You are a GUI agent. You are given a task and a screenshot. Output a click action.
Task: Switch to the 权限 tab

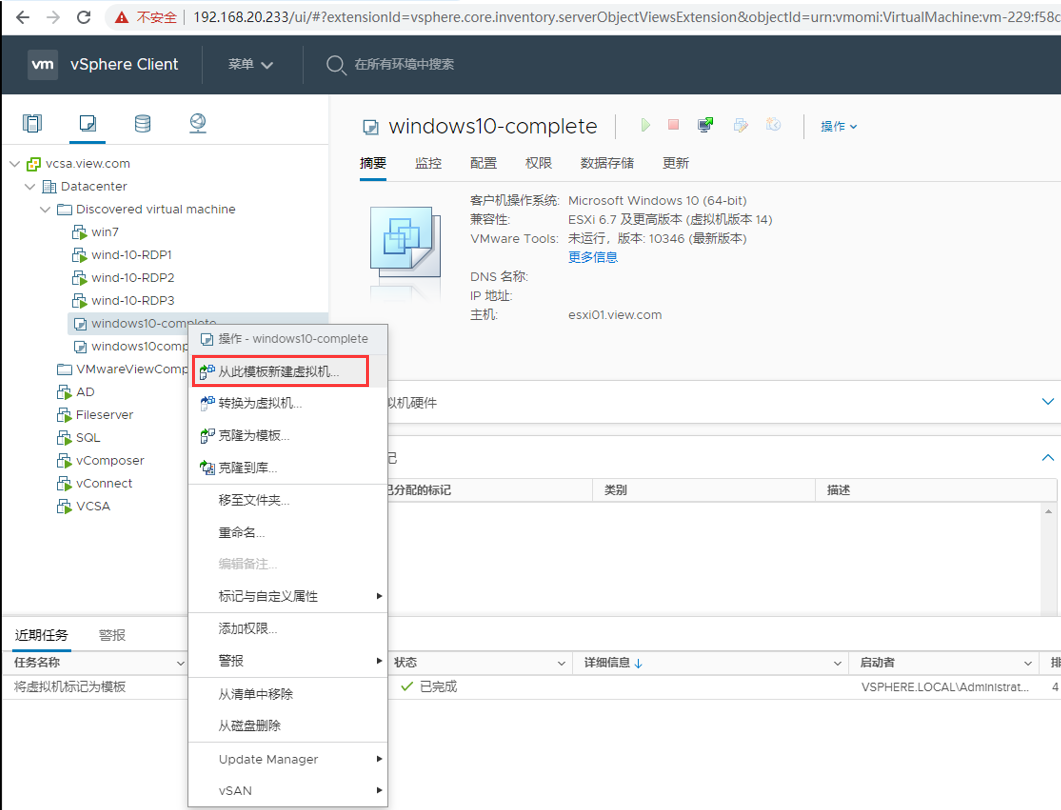(x=539, y=163)
